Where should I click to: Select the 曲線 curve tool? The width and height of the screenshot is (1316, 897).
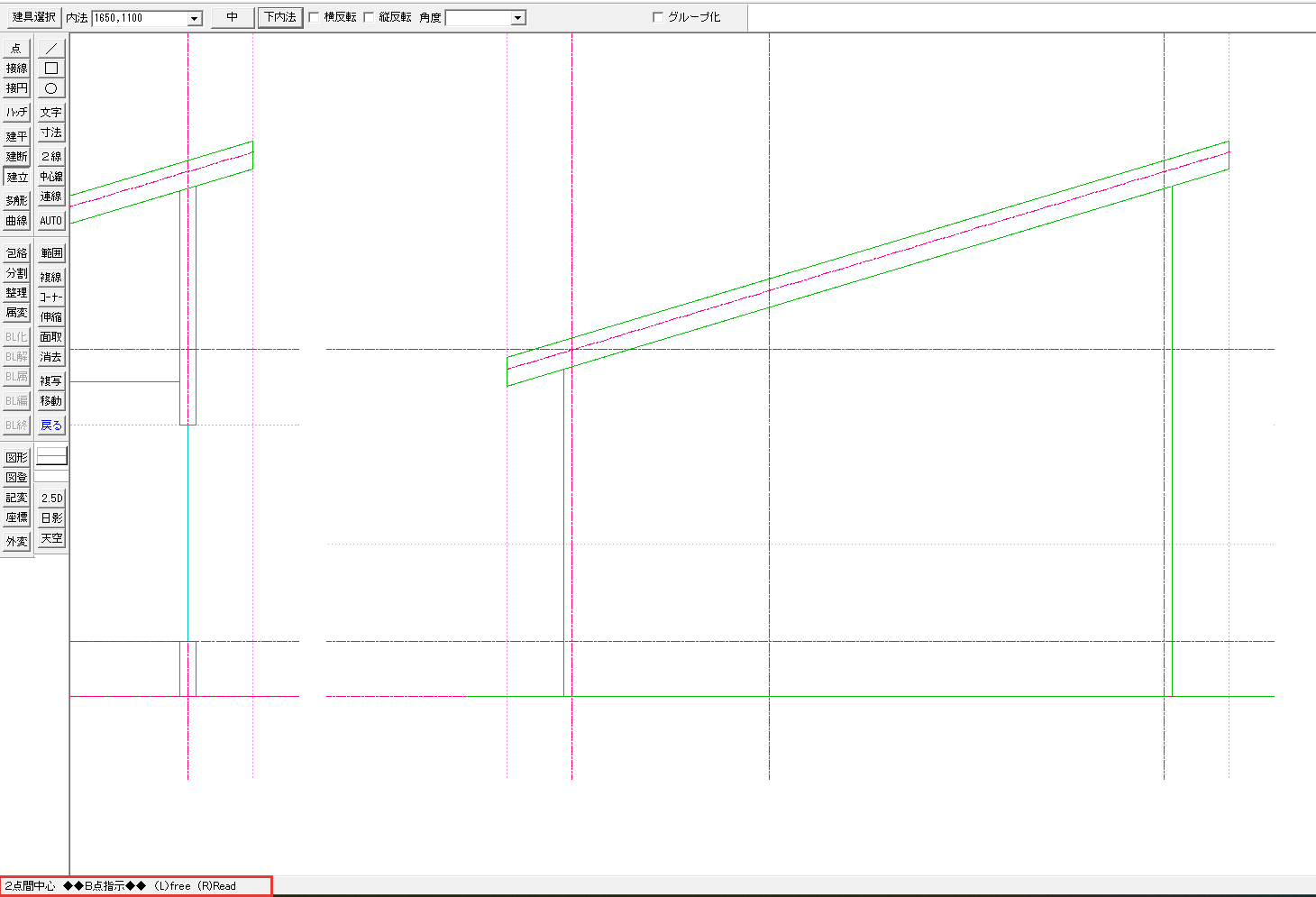[x=17, y=221]
